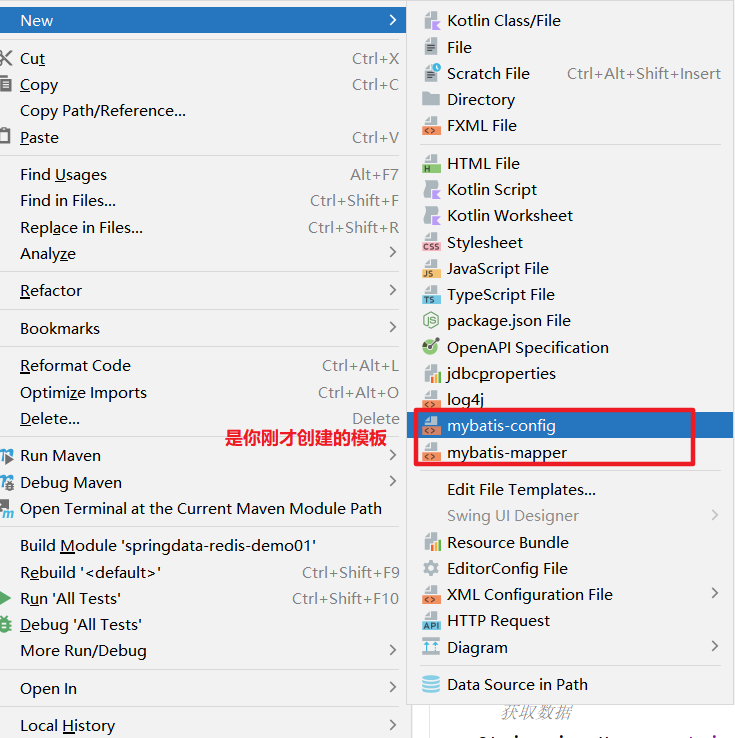This screenshot has height=738, width=735.
Task: Choose Rebuild '<default>'
Action: [203, 573]
